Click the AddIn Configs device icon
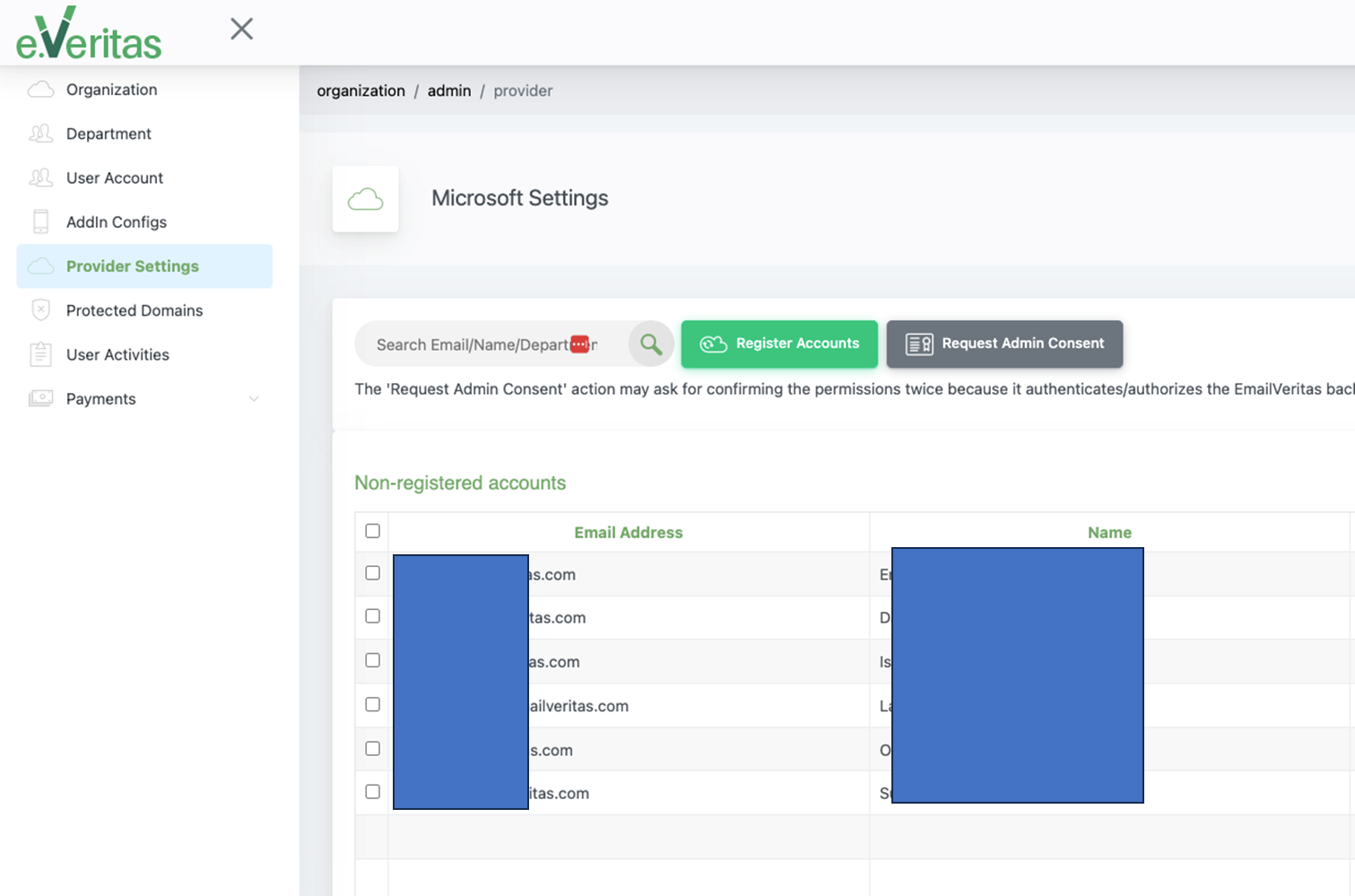This screenshot has width=1355, height=896. point(40,222)
